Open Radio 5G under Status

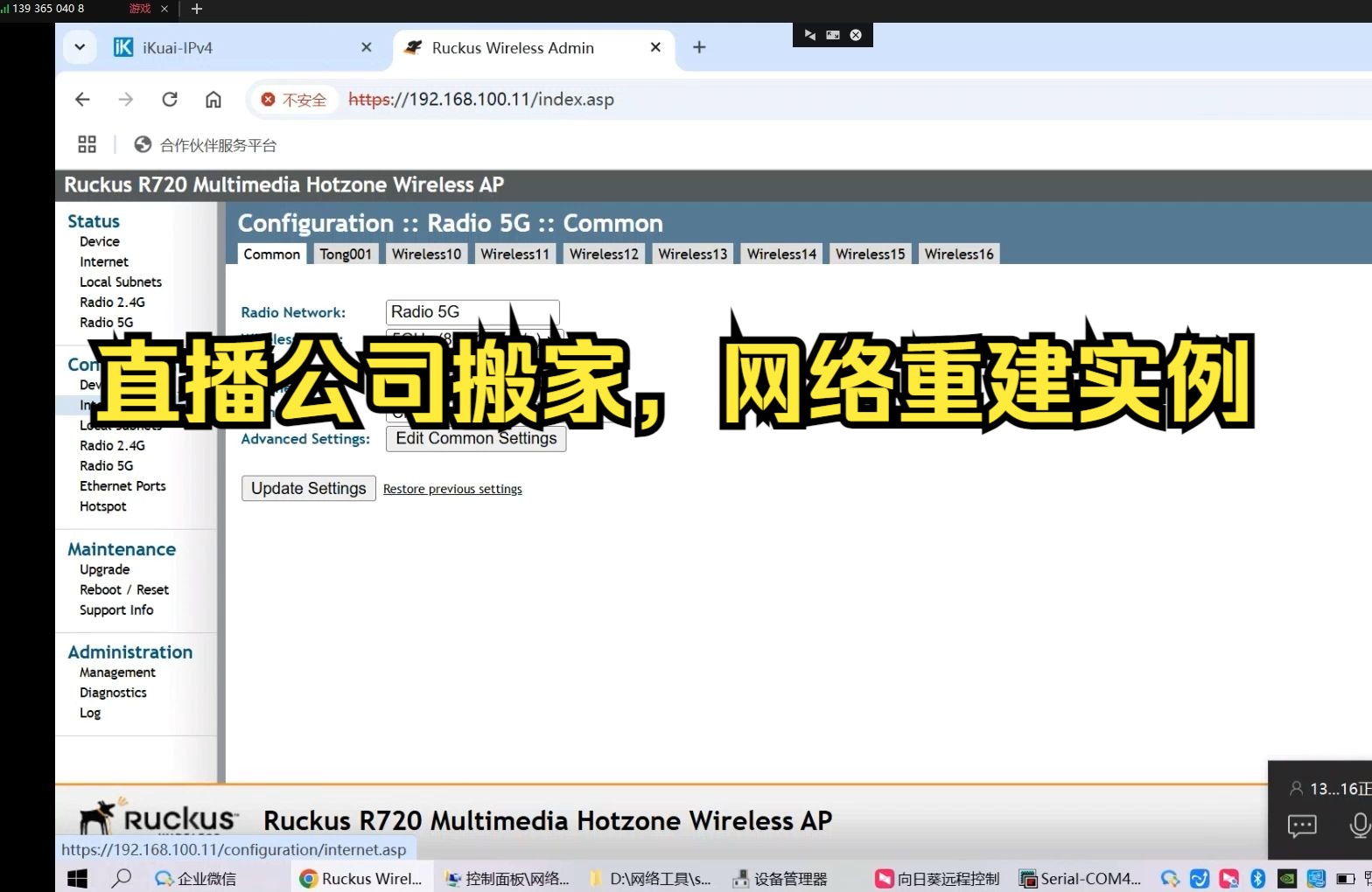(x=107, y=322)
